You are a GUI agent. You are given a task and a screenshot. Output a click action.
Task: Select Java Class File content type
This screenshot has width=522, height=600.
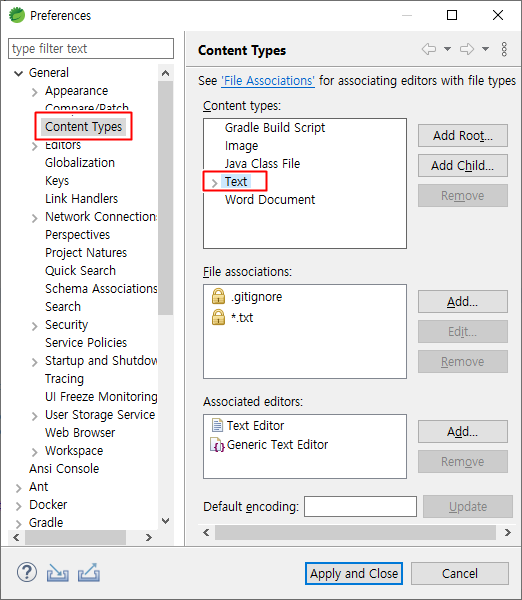[x=262, y=163]
